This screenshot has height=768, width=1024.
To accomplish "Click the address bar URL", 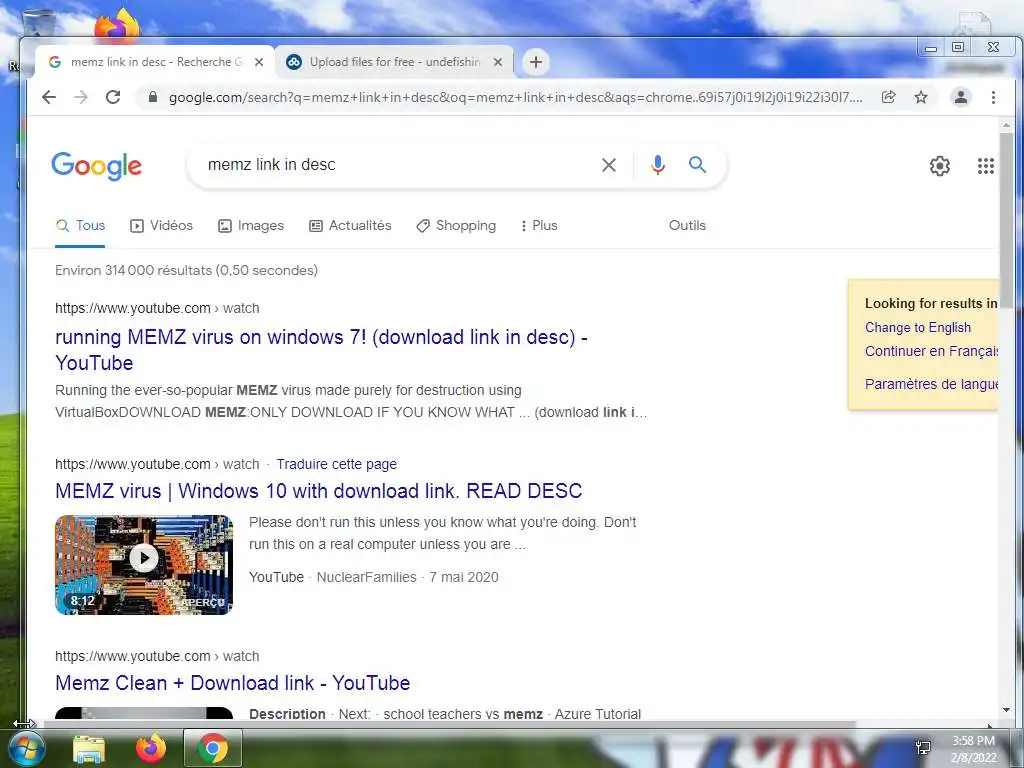I will [515, 97].
